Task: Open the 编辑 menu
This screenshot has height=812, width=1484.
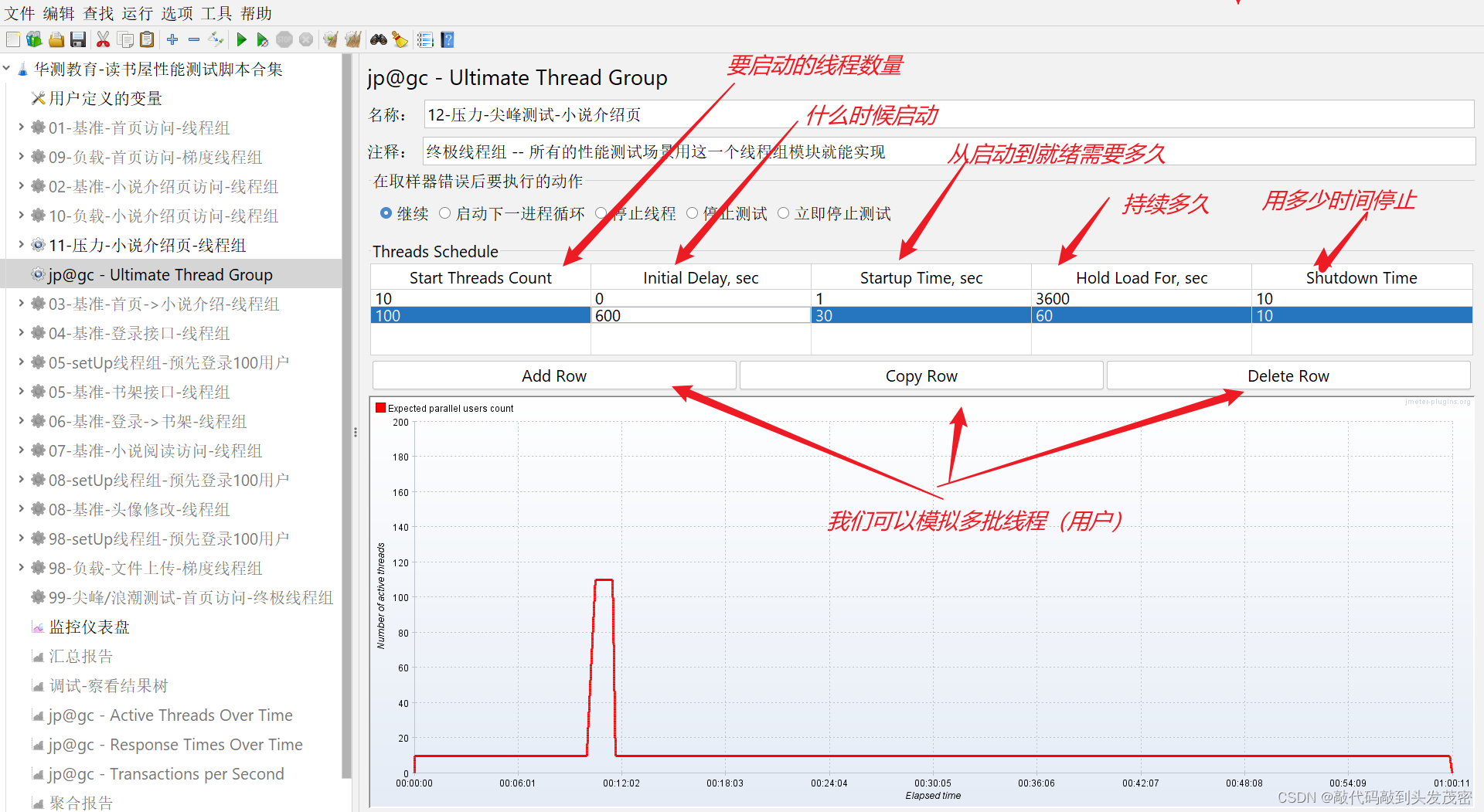Action: [59, 13]
